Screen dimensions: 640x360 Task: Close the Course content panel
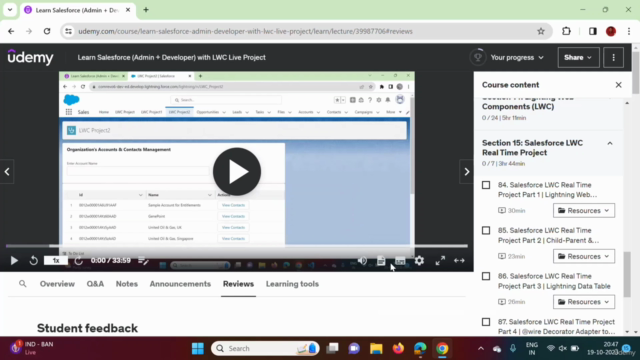click(618, 85)
